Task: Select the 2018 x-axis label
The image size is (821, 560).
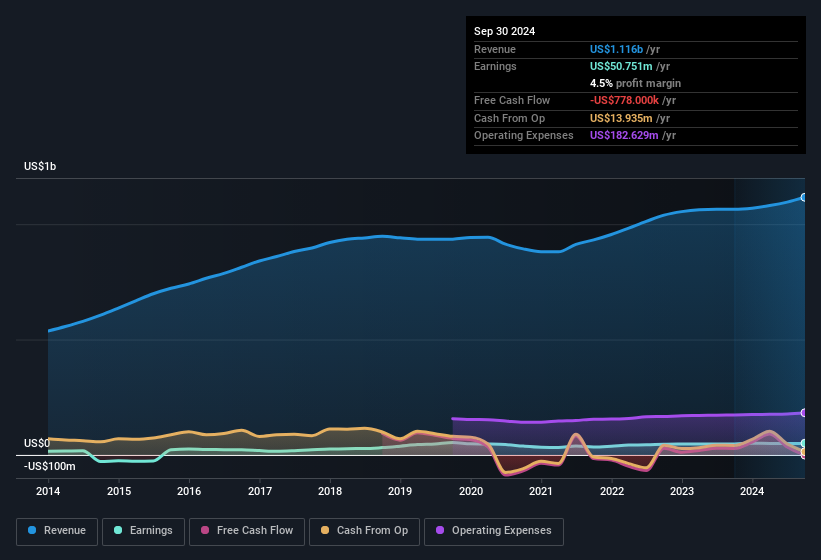Action: point(330,491)
